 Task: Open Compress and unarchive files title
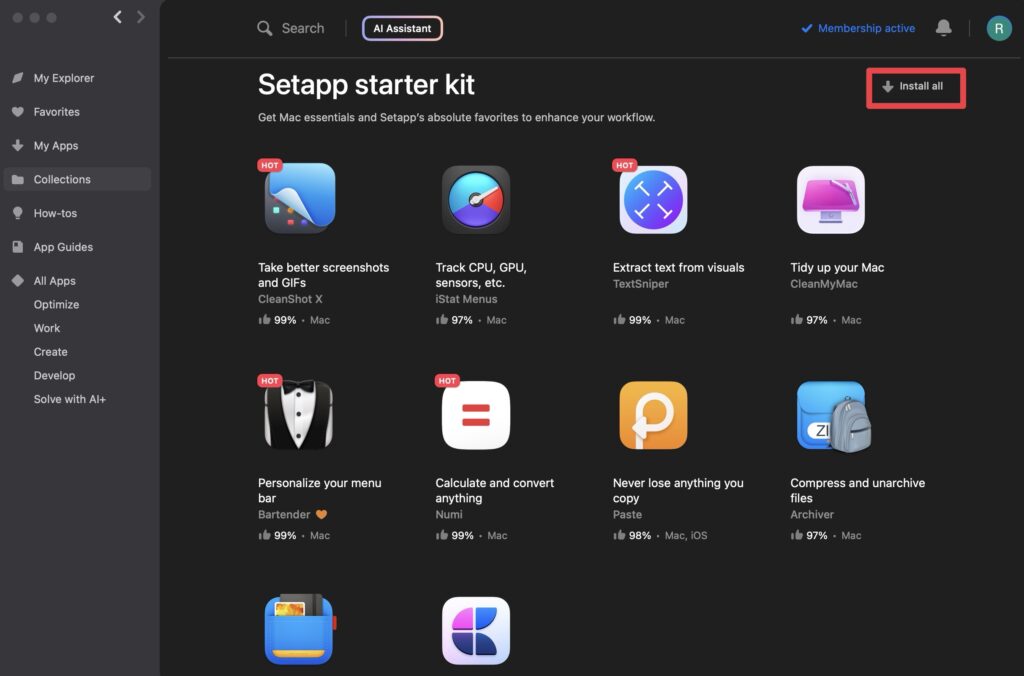click(x=857, y=491)
